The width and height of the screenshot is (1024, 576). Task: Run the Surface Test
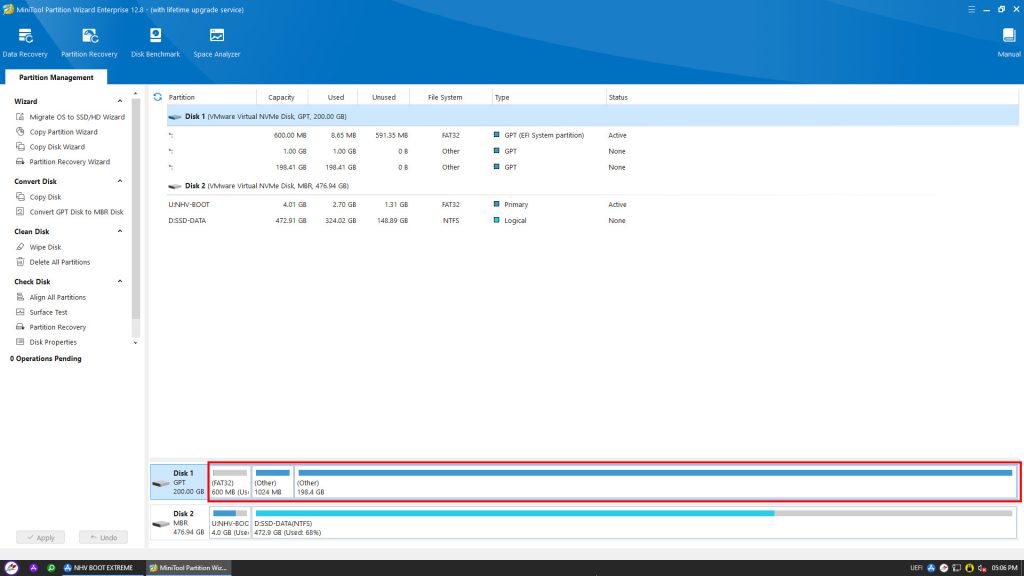[x=41, y=313]
